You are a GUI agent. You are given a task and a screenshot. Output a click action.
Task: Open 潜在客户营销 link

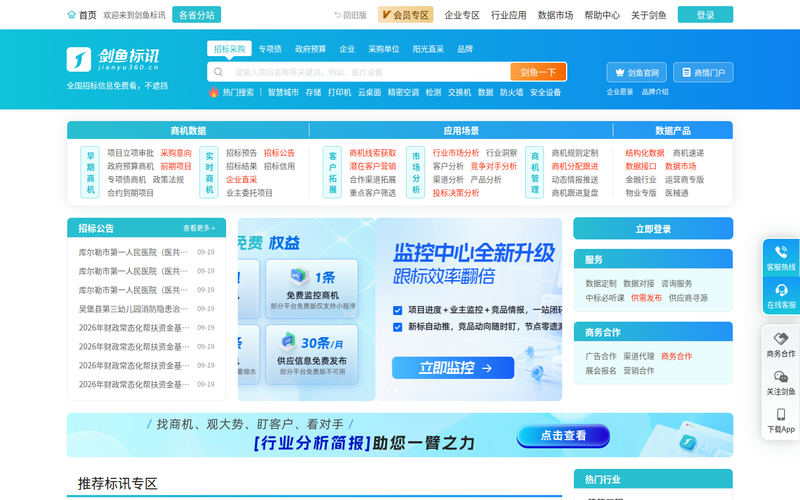point(372,166)
